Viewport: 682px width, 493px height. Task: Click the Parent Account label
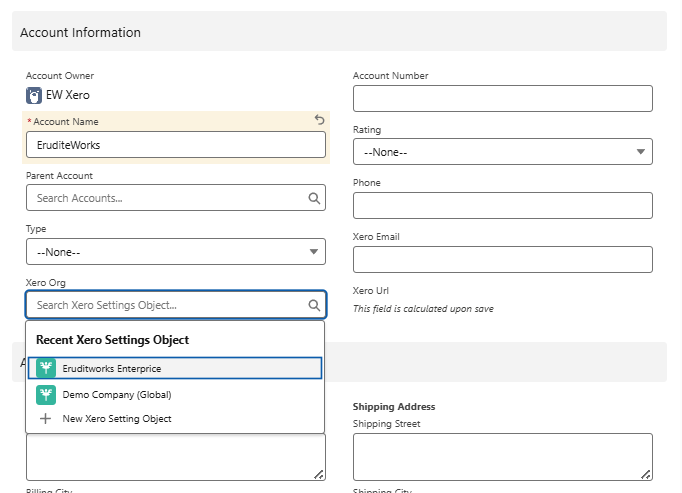pyautogui.click(x=59, y=176)
